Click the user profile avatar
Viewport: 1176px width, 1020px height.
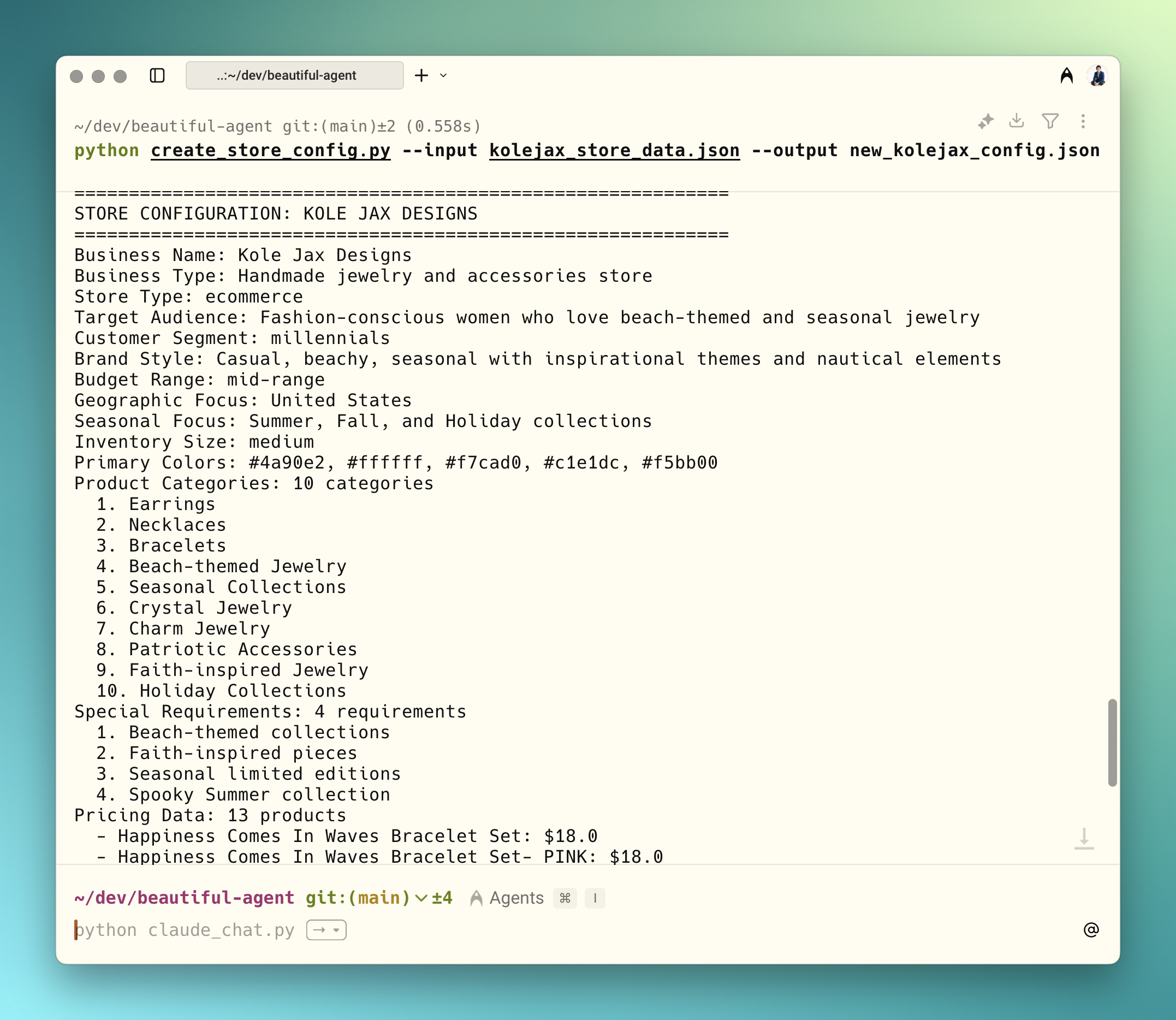1097,75
